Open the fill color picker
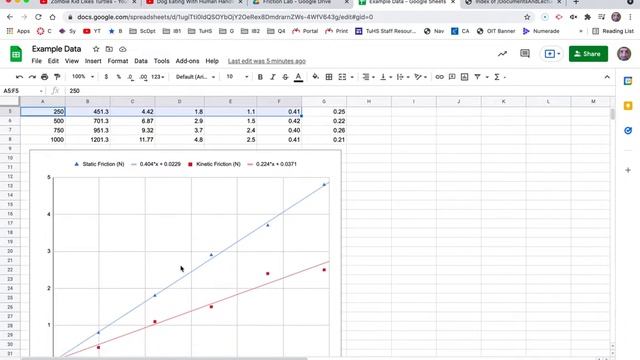This screenshot has height=360, width=640. click(x=316, y=77)
